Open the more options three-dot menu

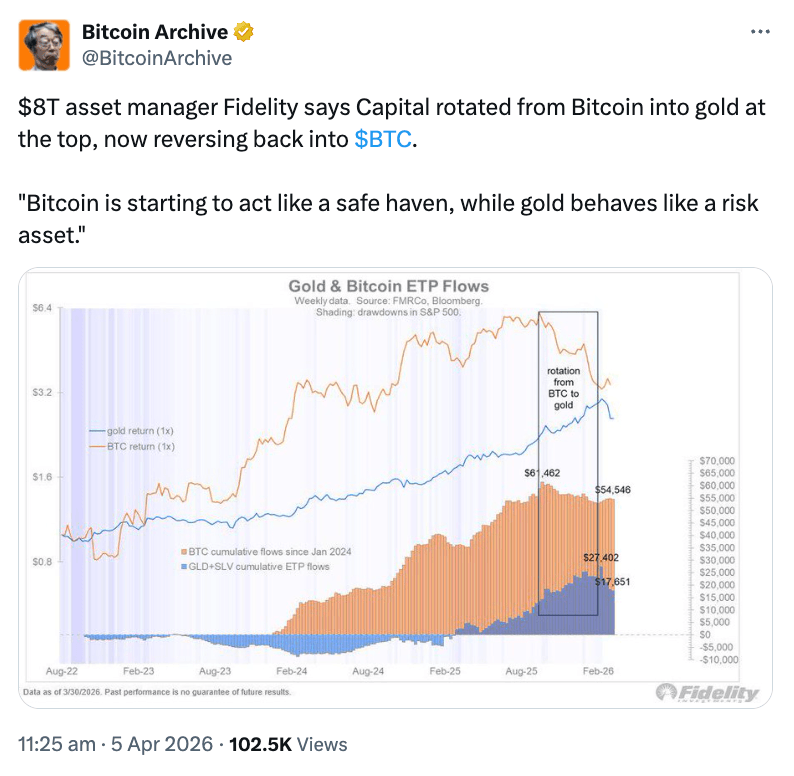pos(760,32)
